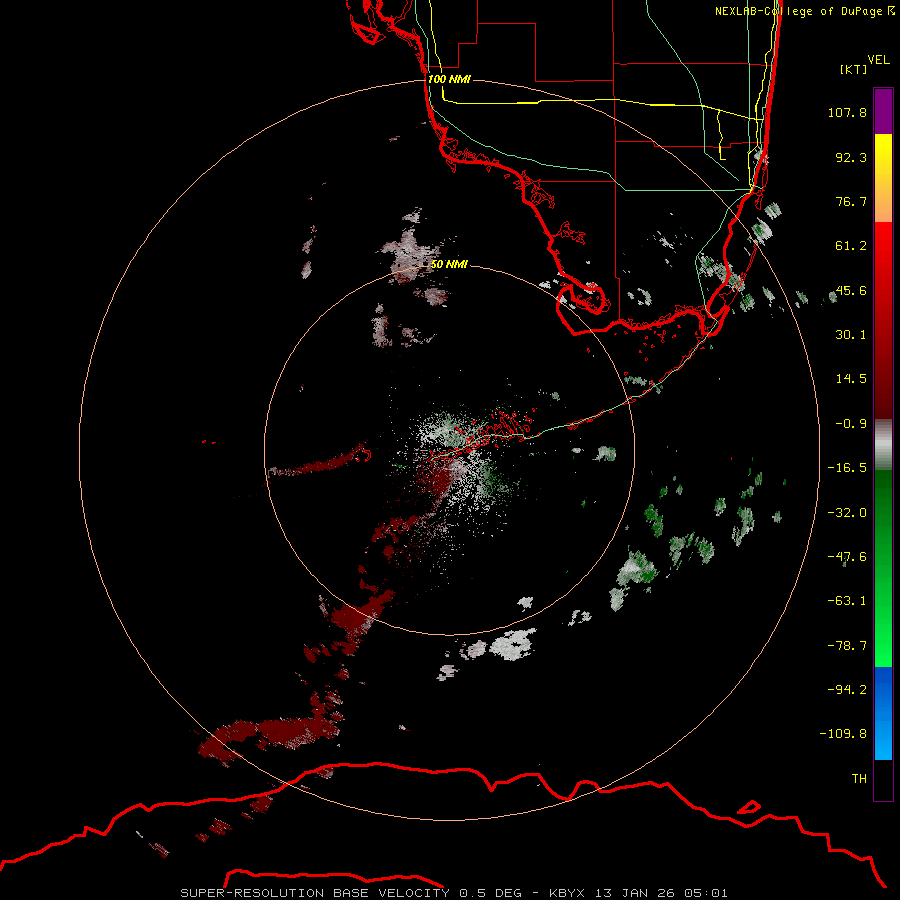900x900 pixels.
Task: Click the -109.8 velocity scale value
Action: point(843,734)
